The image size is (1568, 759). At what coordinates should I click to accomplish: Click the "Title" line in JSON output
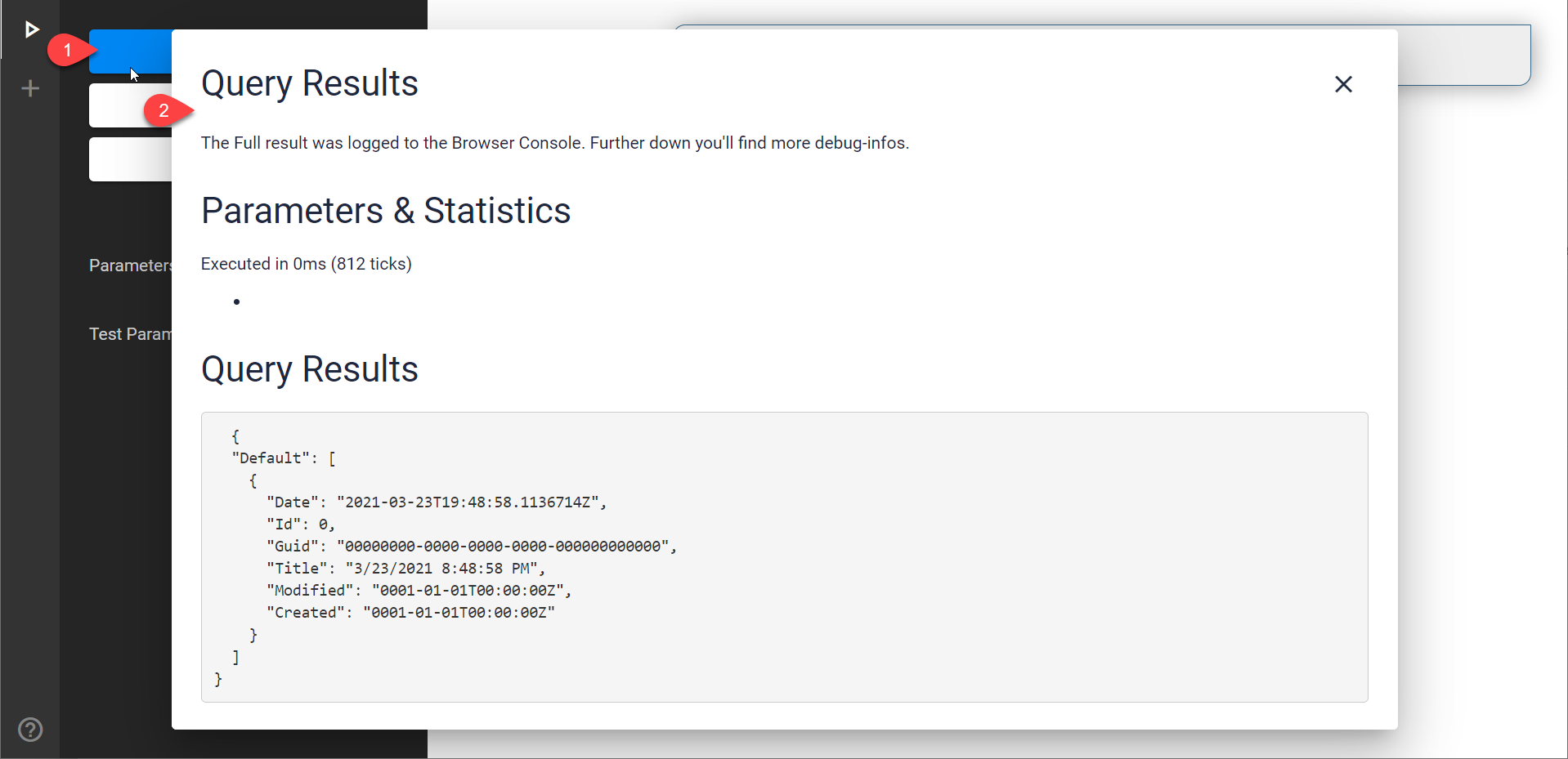tap(405, 569)
